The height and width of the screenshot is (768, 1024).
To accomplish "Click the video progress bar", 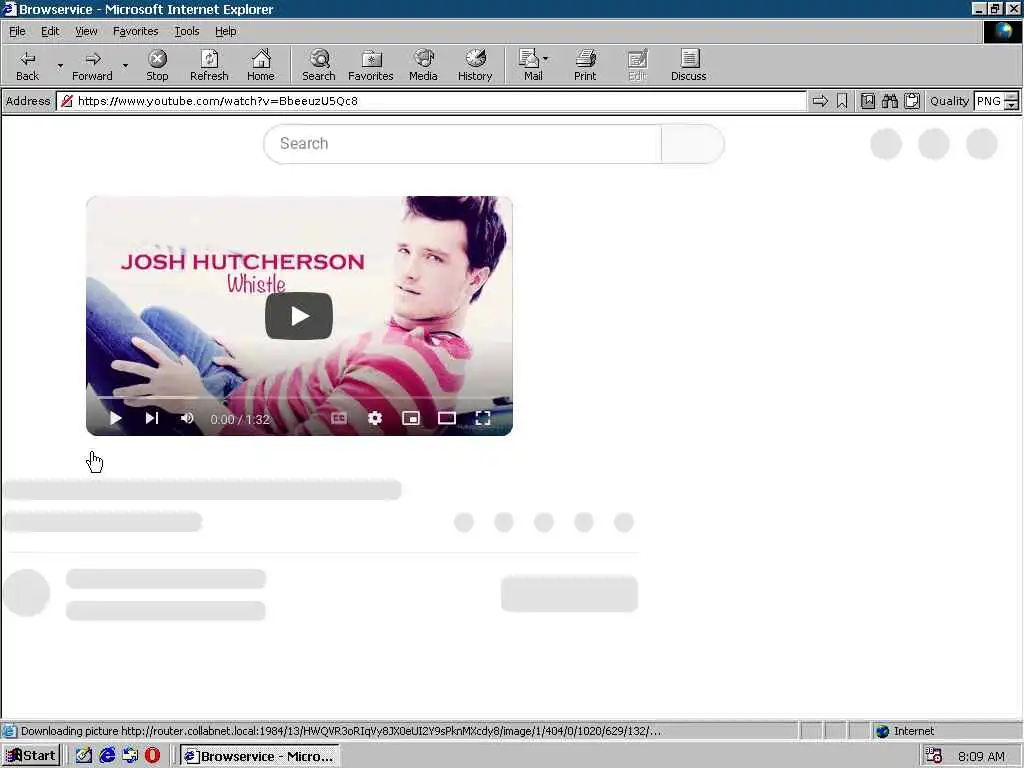I will [299, 397].
